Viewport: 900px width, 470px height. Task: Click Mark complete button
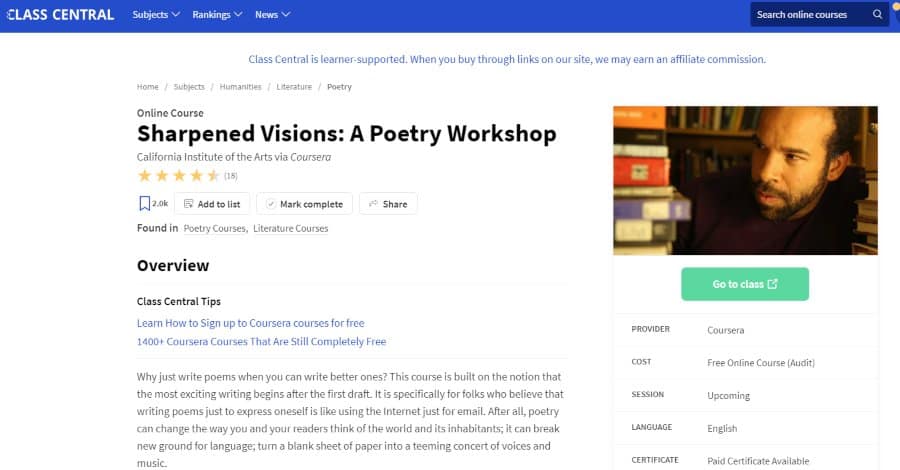(x=304, y=204)
